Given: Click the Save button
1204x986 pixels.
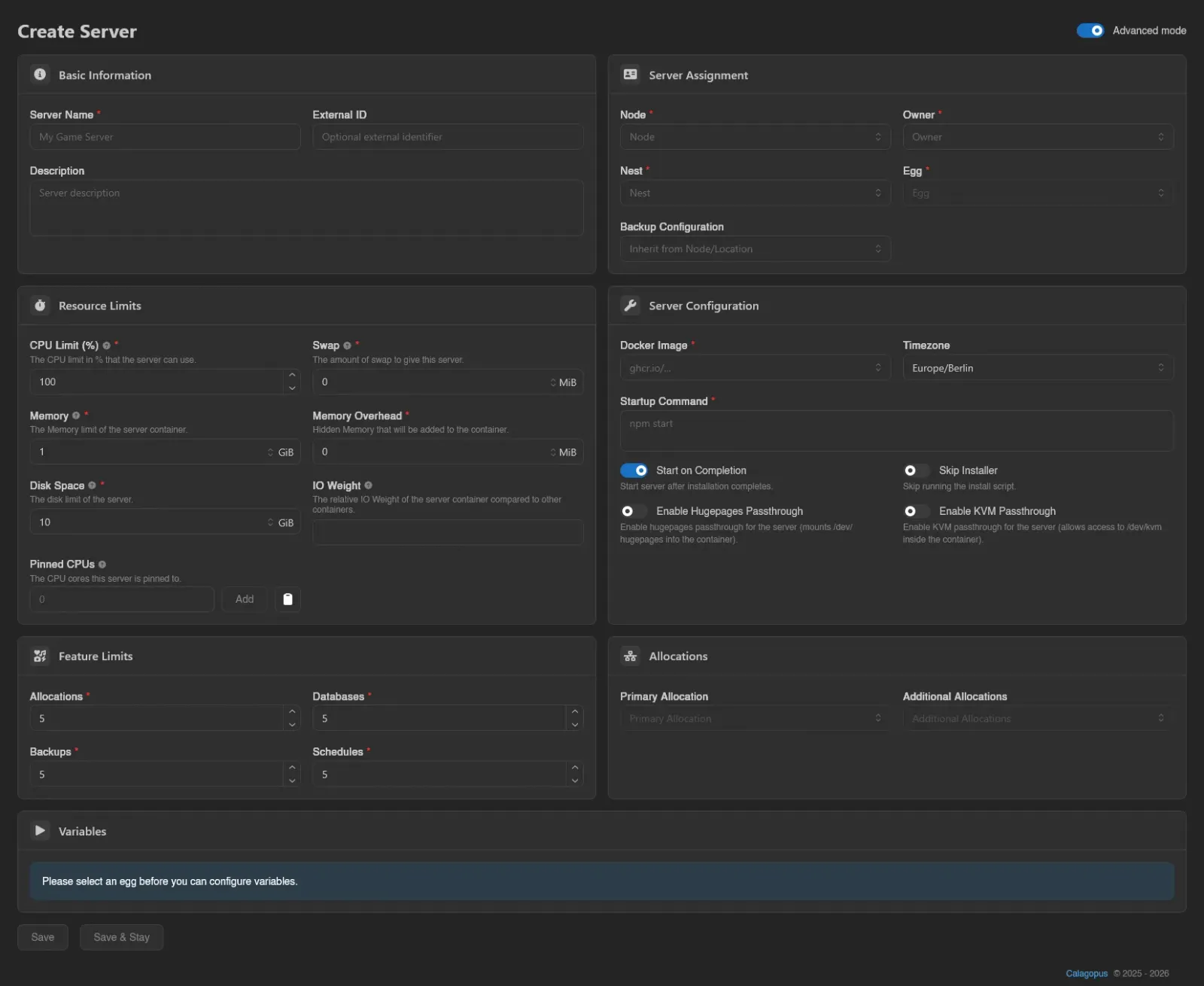Looking at the screenshot, I should pos(43,937).
